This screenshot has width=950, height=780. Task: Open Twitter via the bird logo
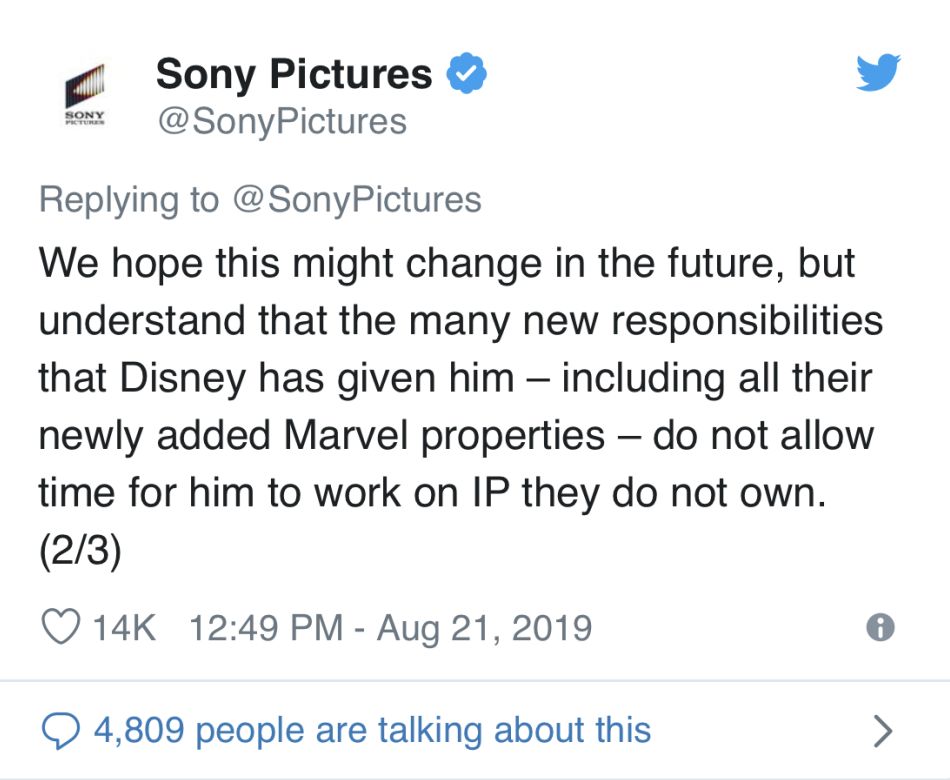[878, 74]
